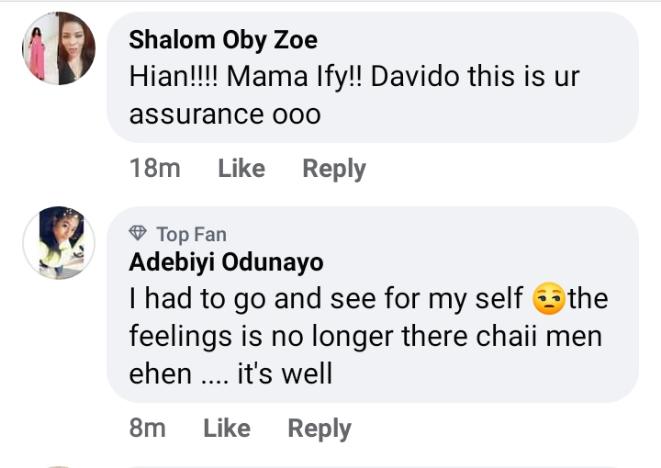Click the Top Fan label text
The width and height of the screenshot is (661, 468).
click(191, 234)
